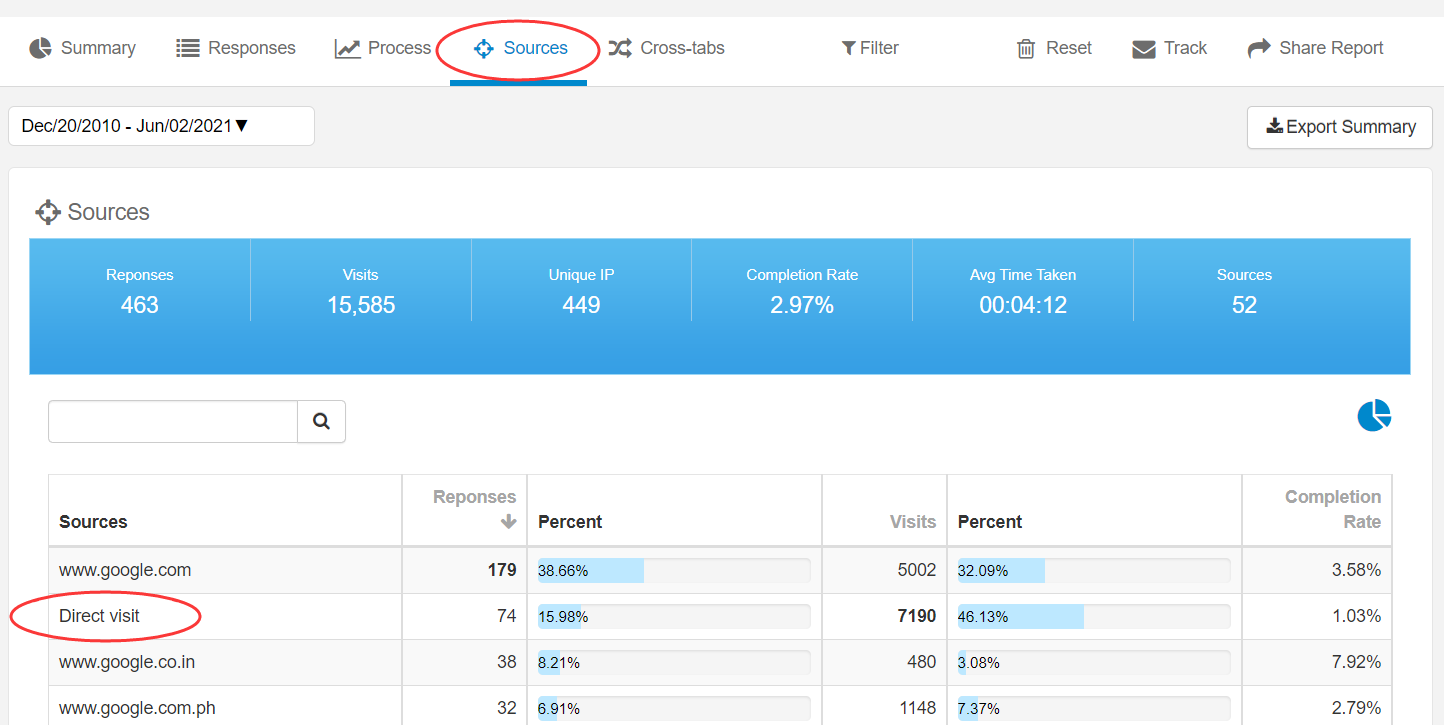Switch to the Responses tab
The height and width of the screenshot is (725, 1444).
tap(236, 48)
